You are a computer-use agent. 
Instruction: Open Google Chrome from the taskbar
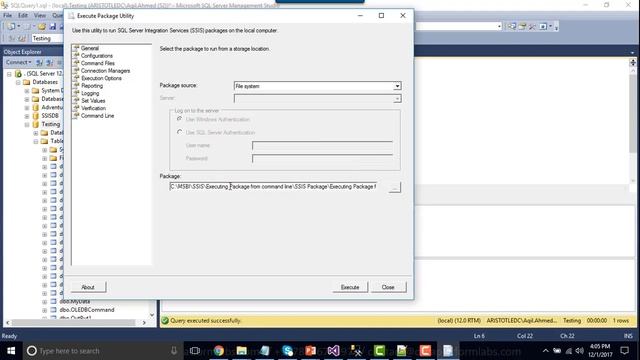click(219, 351)
